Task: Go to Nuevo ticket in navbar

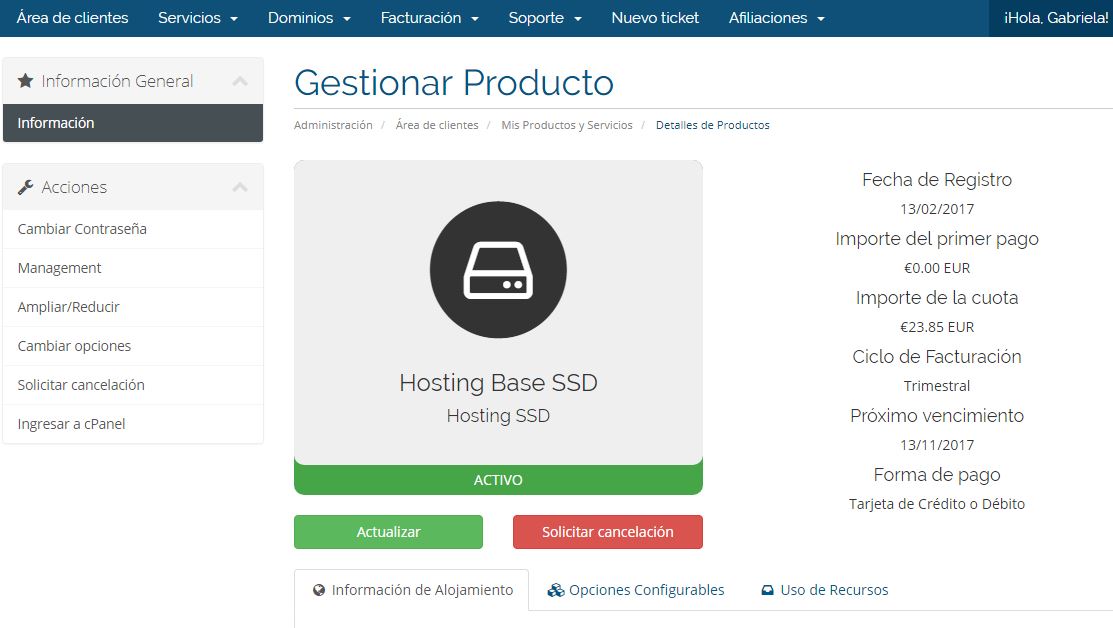Action: click(655, 18)
